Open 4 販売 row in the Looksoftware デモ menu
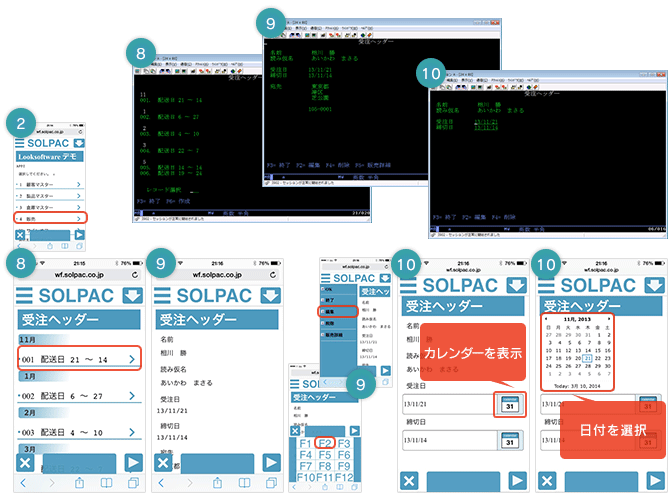 pyautogui.click(x=50, y=218)
